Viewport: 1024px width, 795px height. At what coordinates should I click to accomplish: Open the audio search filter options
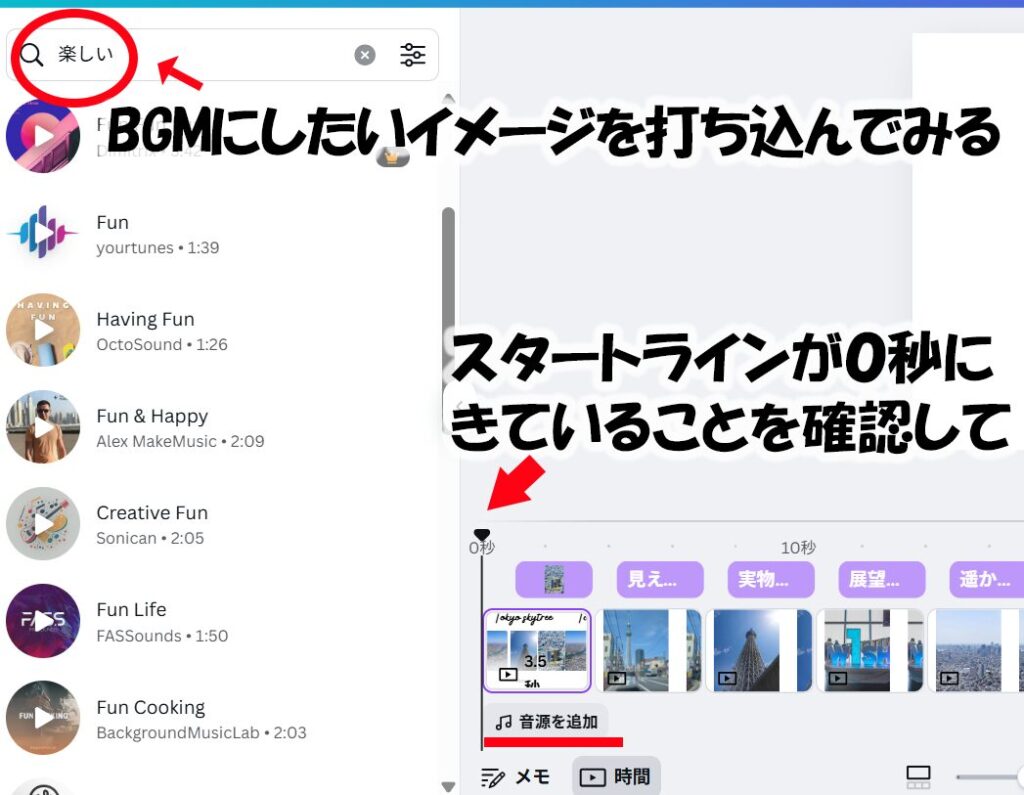[x=413, y=55]
